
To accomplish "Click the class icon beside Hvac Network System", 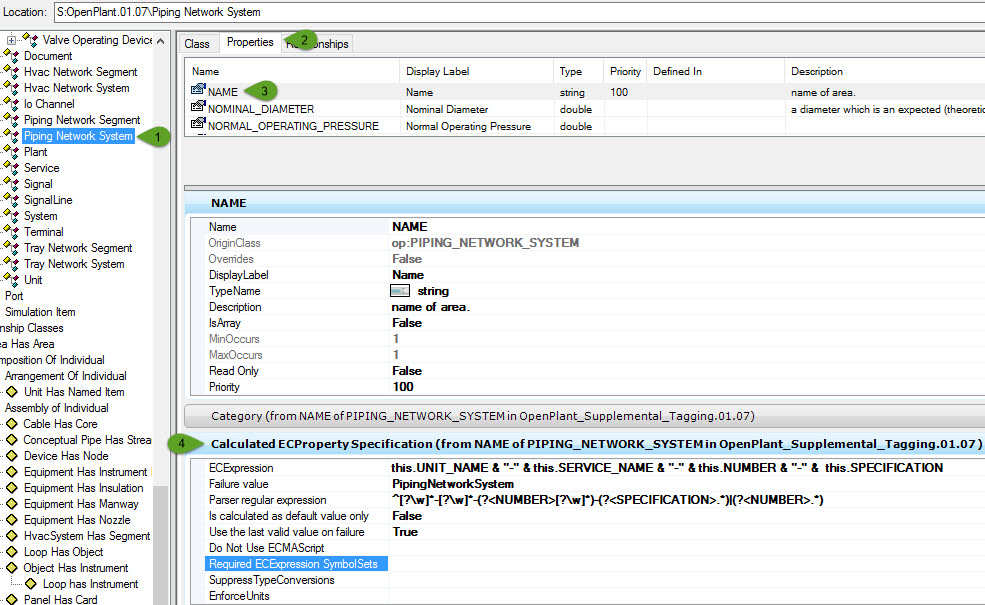I will click(11, 88).
